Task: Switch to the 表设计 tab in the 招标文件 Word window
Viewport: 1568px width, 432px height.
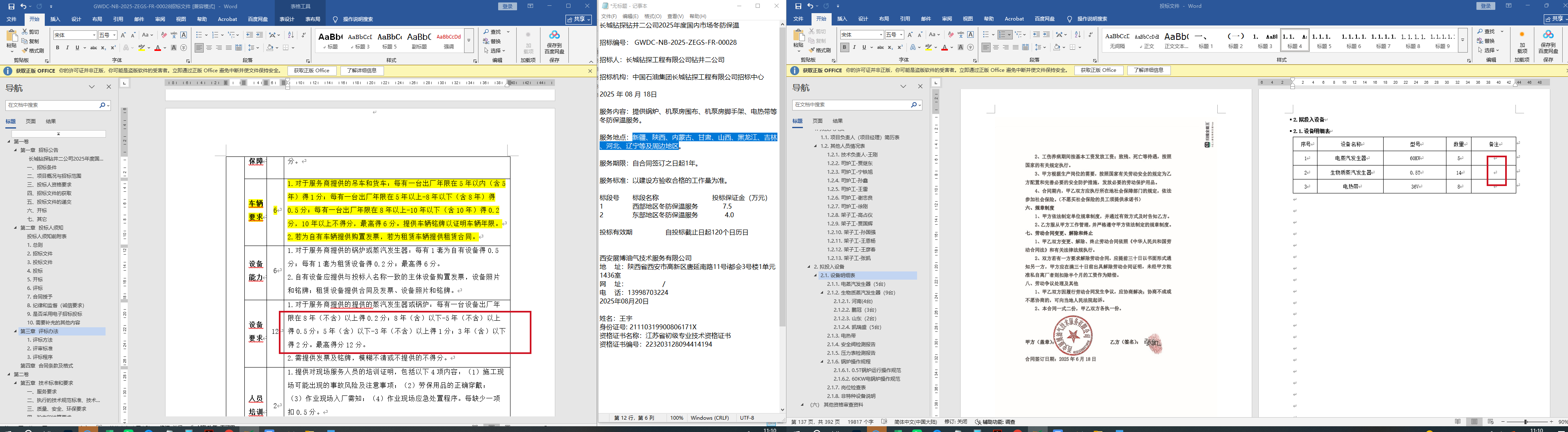Action: [287, 19]
